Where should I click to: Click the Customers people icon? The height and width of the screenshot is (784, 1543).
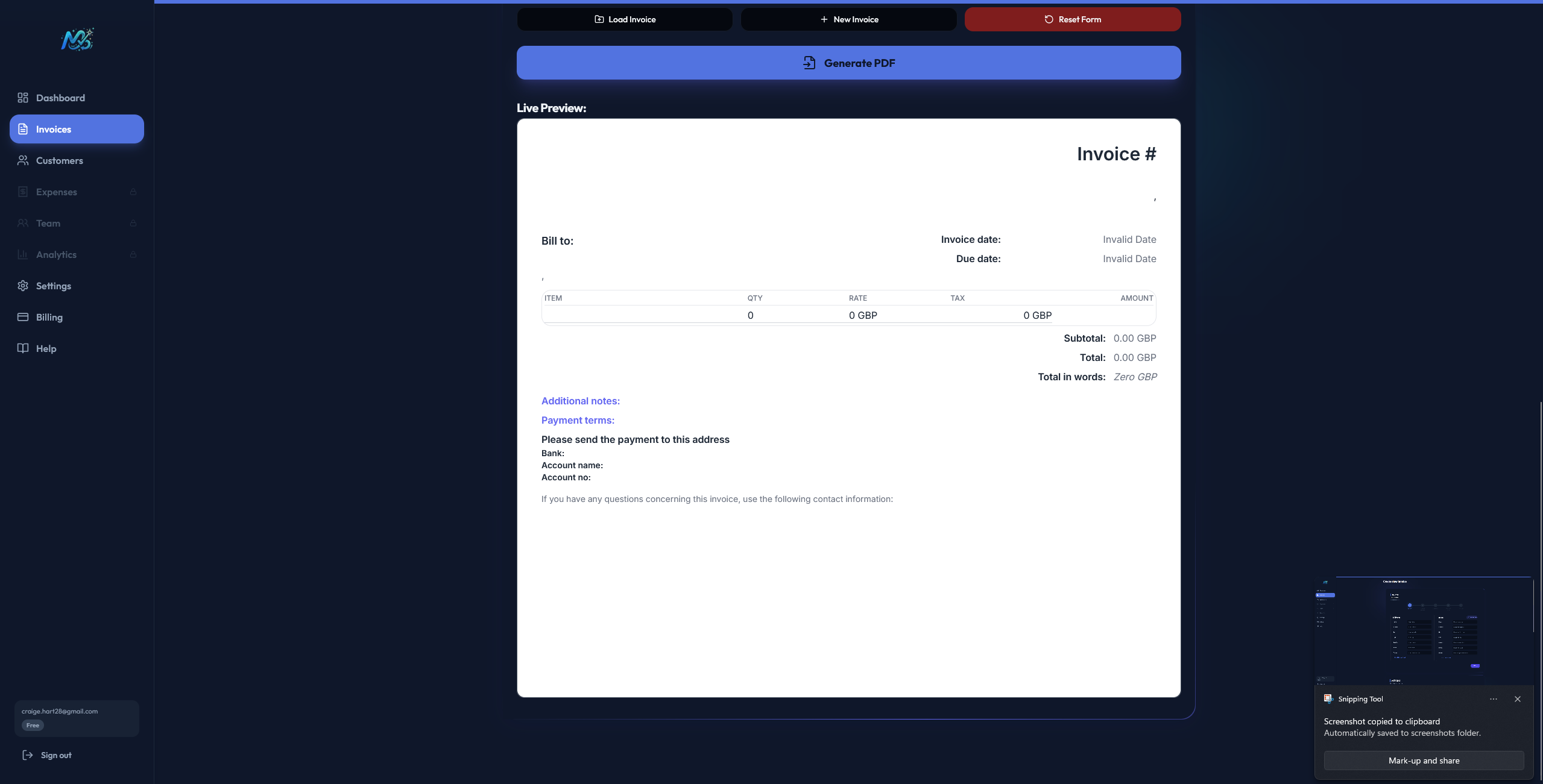coord(23,160)
